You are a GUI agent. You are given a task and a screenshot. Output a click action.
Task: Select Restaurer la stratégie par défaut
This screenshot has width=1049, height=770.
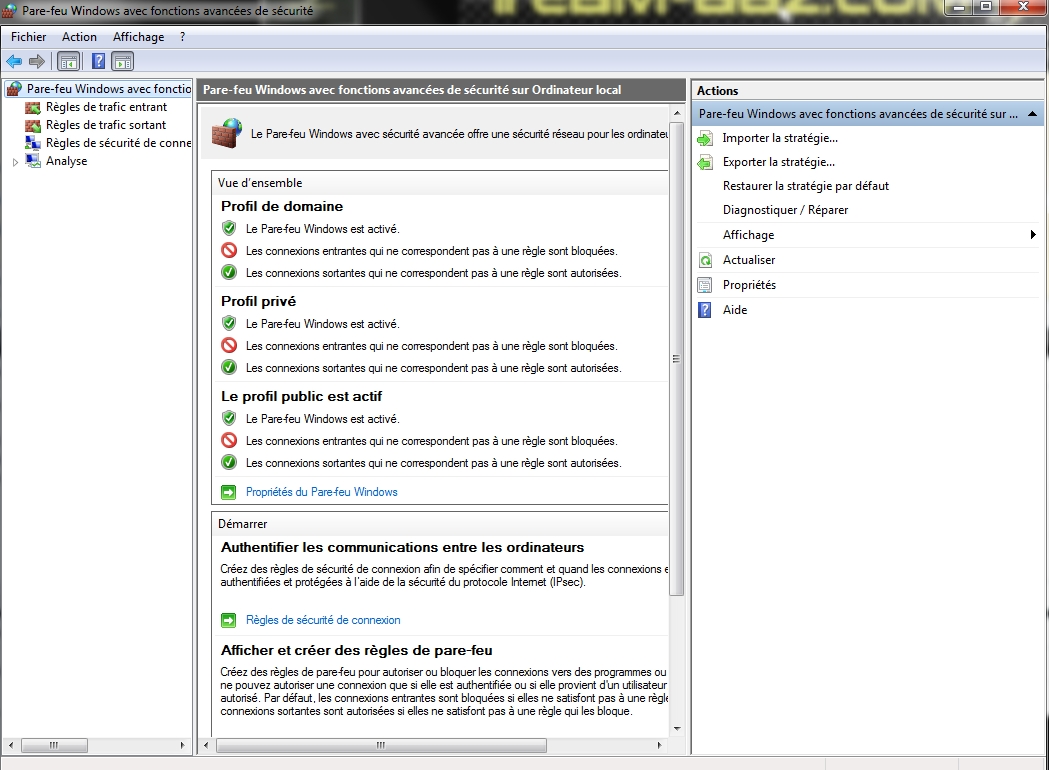tap(805, 187)
